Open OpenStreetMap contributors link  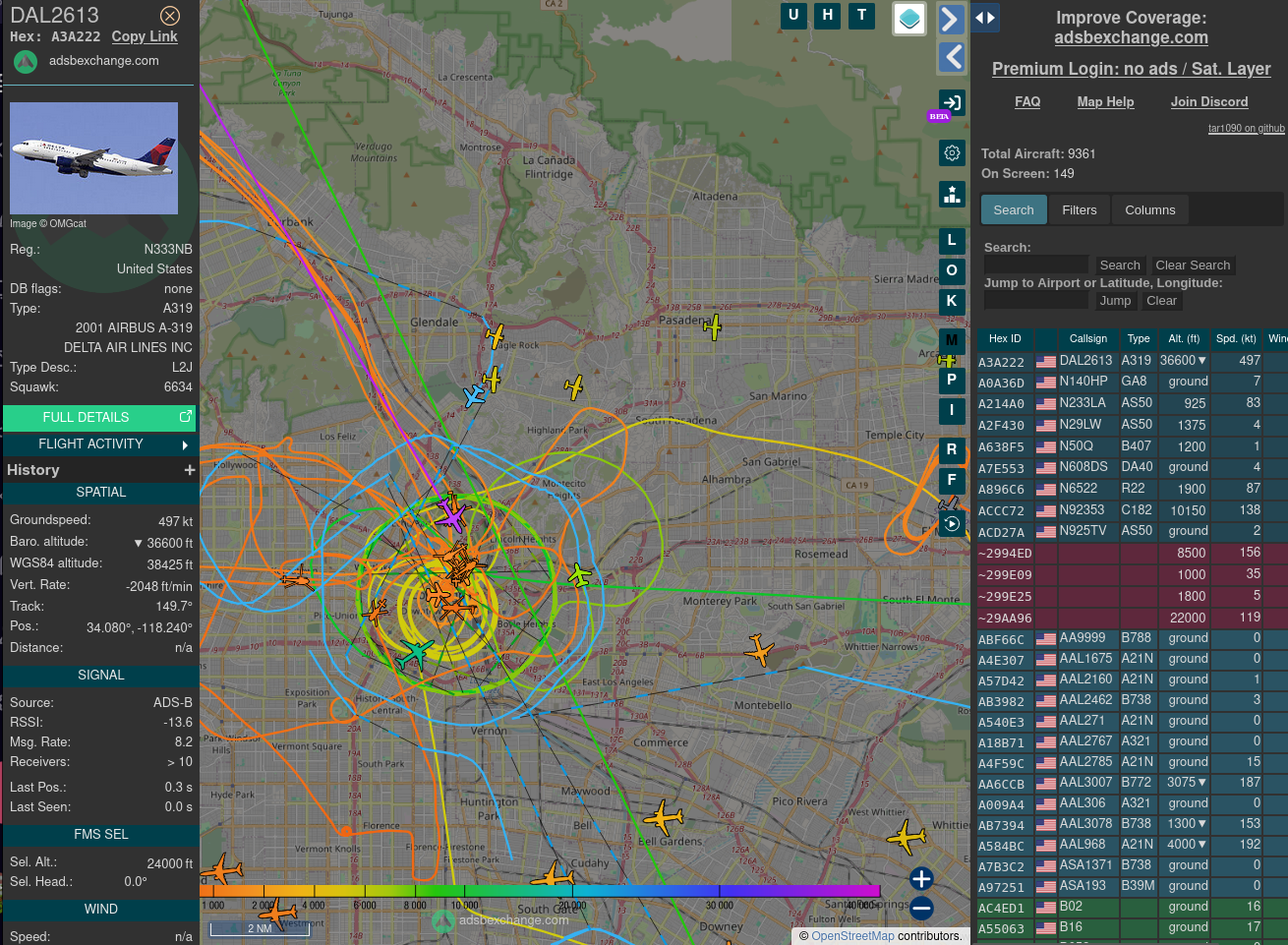coord(852,936)
